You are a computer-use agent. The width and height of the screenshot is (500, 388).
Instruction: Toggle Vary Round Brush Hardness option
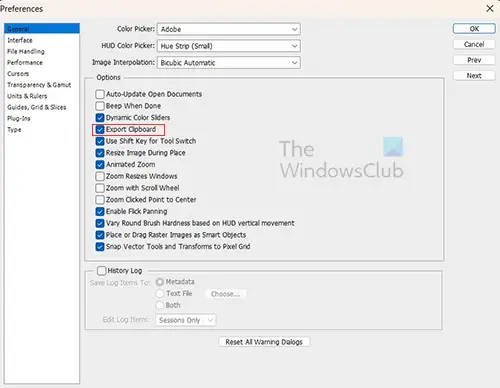(x=100, y=223)
